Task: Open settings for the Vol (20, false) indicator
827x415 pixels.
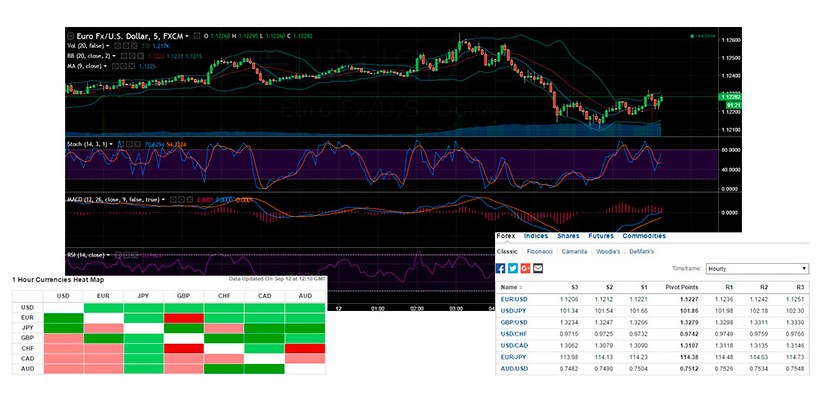Action: click(126, 46)
